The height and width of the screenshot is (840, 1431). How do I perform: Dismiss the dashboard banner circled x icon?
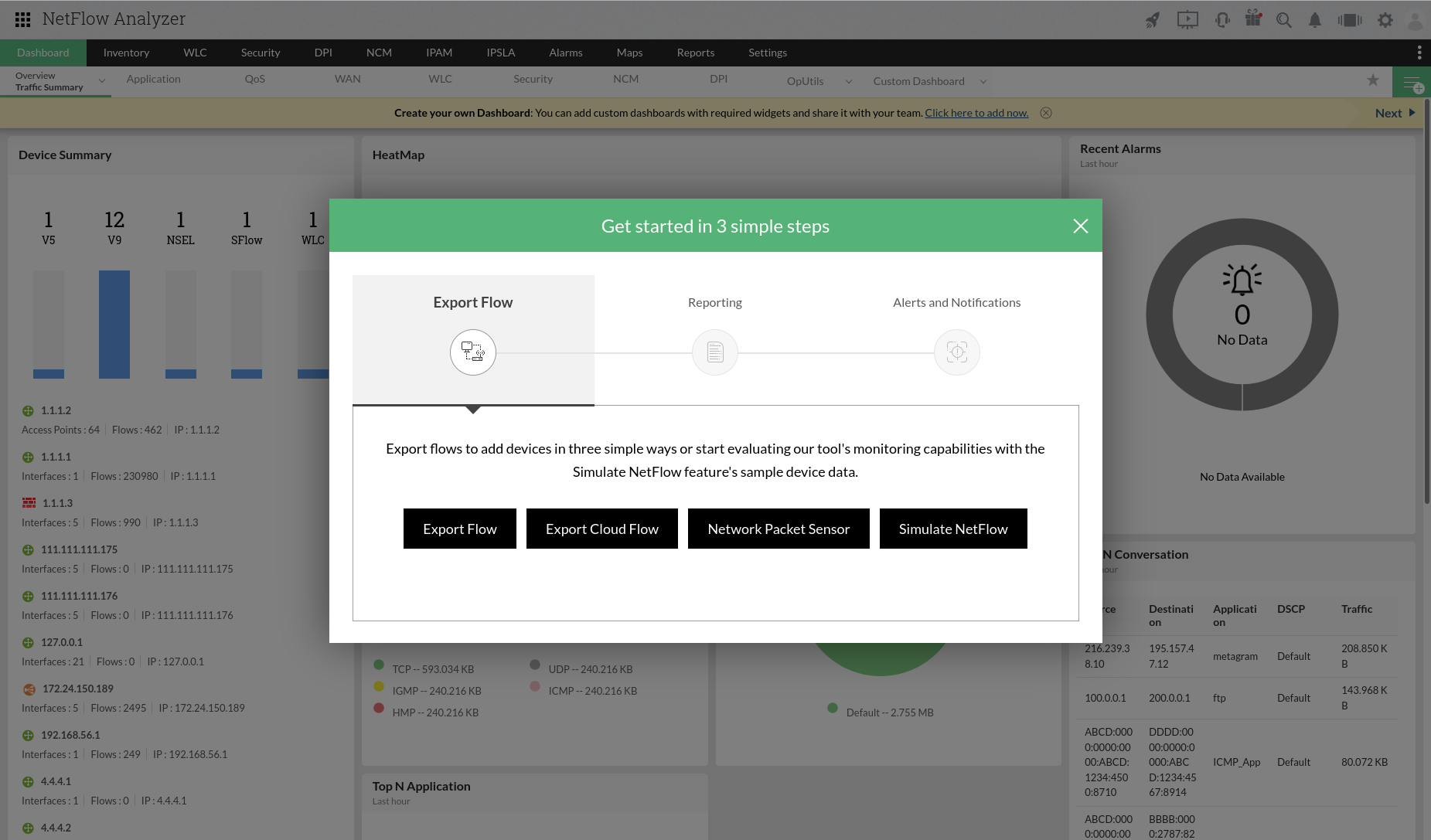[1046, 113]
